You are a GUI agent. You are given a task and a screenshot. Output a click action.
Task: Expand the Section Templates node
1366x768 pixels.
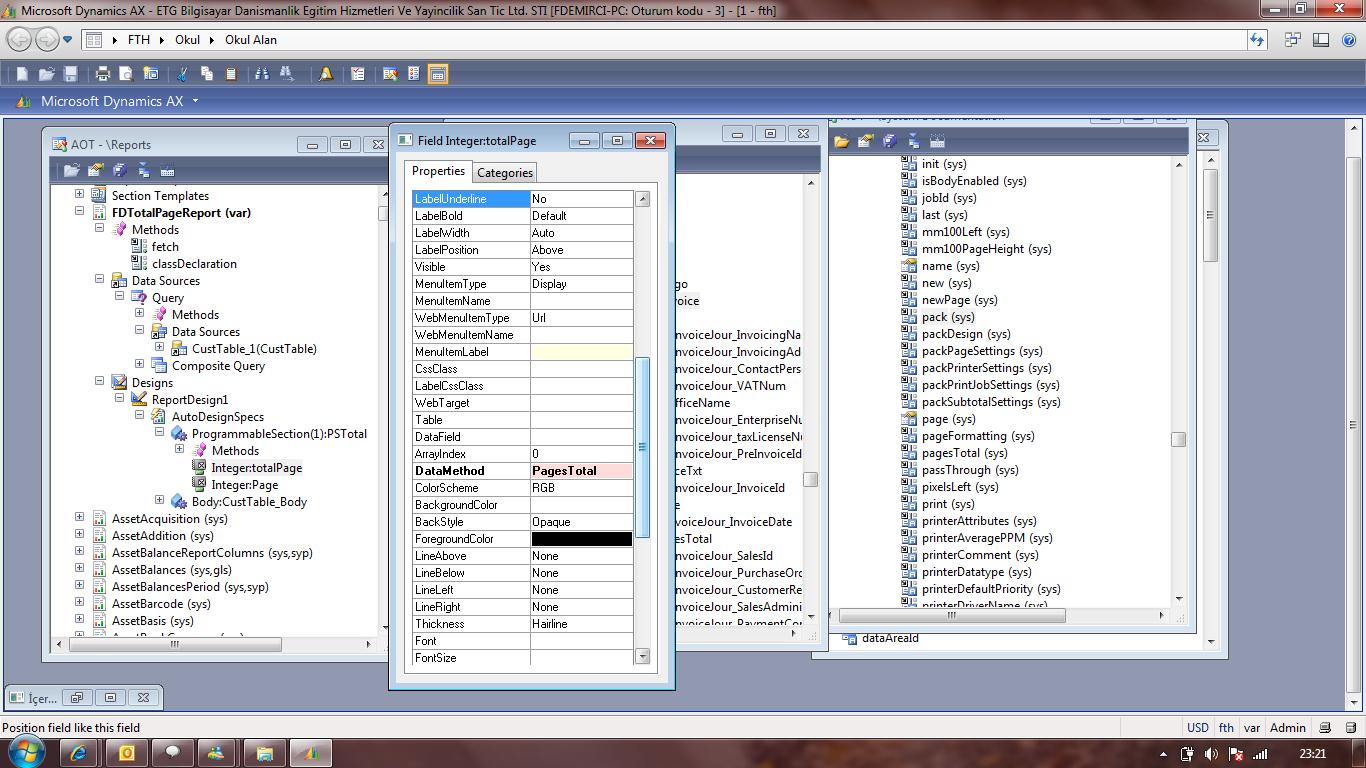pyautogui.click(x=79, y=195)
